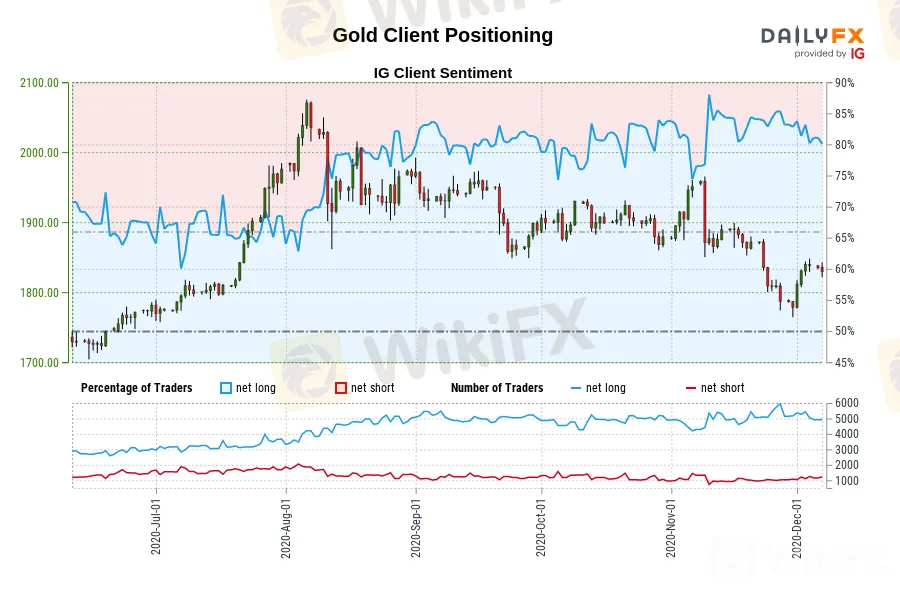
Task: Select the 'Gold Client Positioning' title
Action: pos(442,35)
